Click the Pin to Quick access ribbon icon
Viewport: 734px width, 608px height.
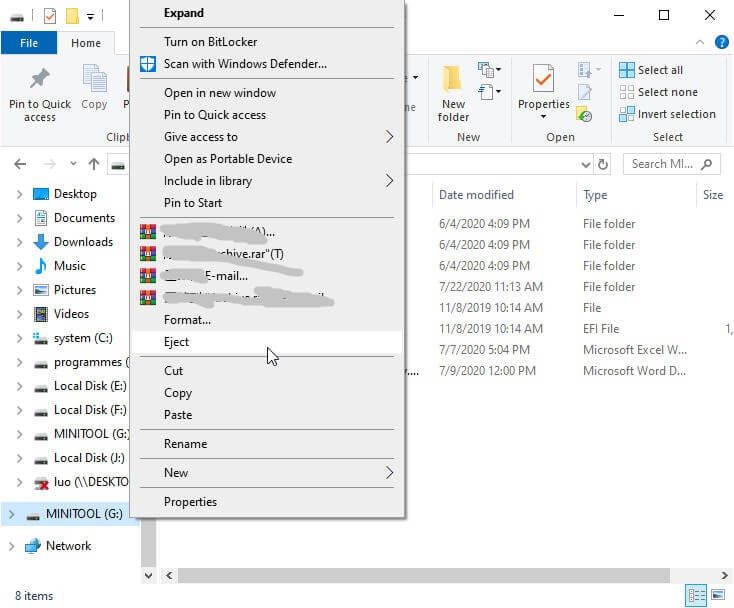[x=40, y=78]
